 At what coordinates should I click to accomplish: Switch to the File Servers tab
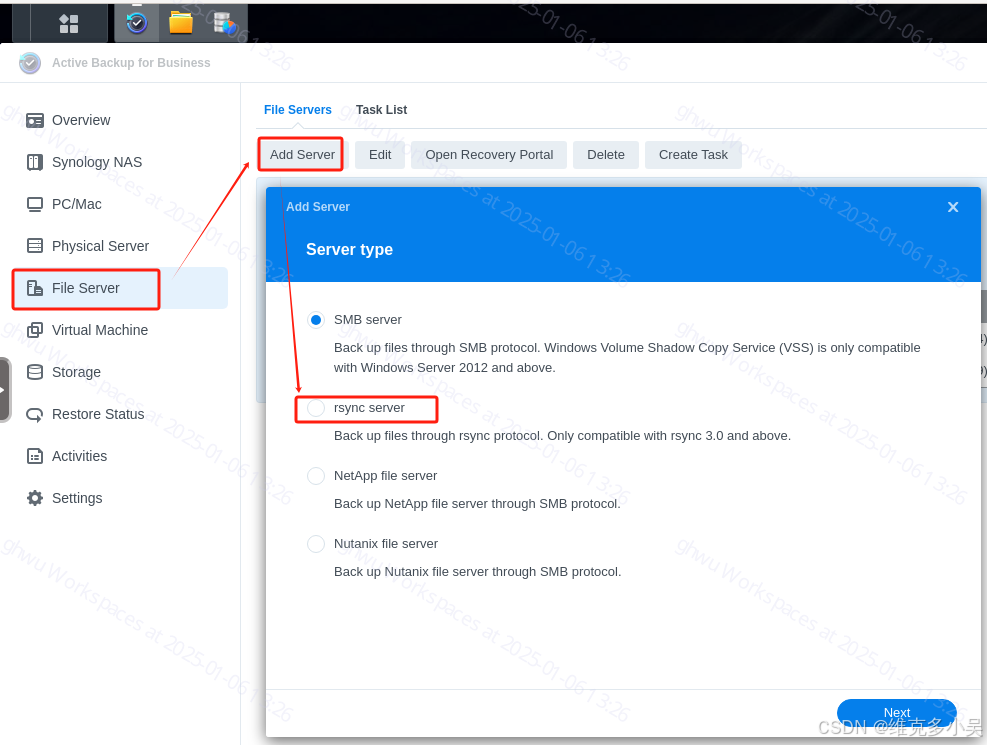click(298, 109)
